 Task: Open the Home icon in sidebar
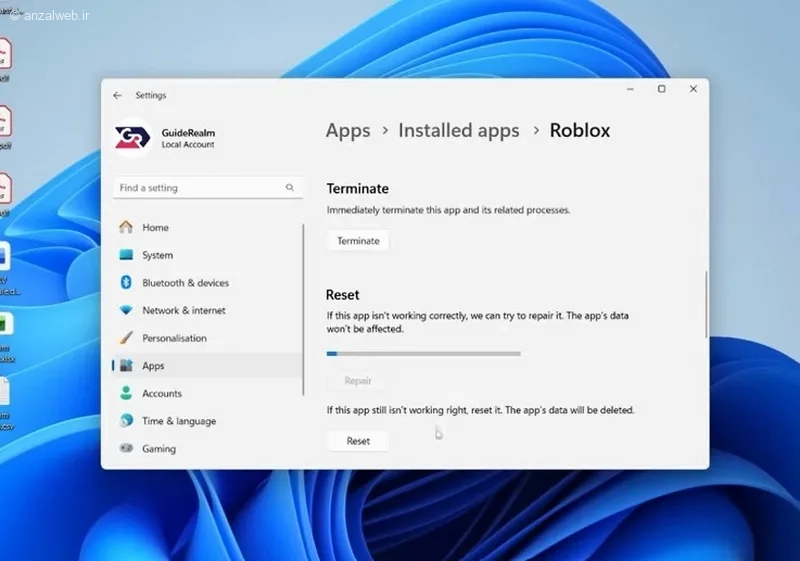[x=126, y=227]
